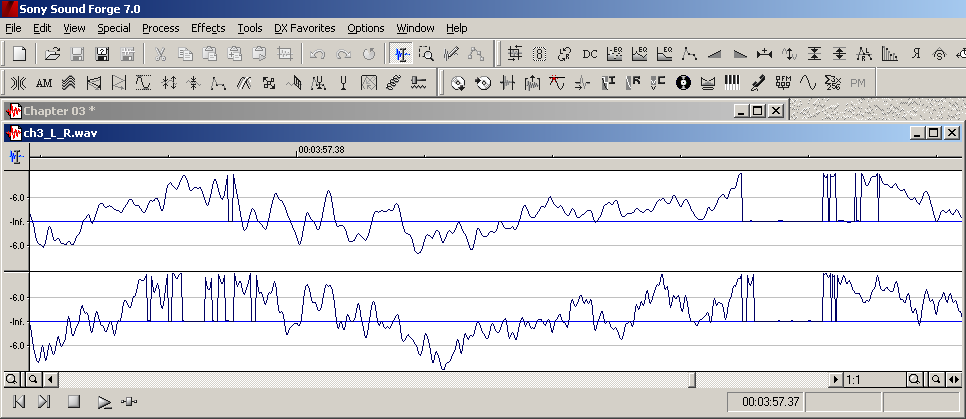This screenshot has width=966, height=419.
Task: Open the Effects menu
Action: pos(208,28)
